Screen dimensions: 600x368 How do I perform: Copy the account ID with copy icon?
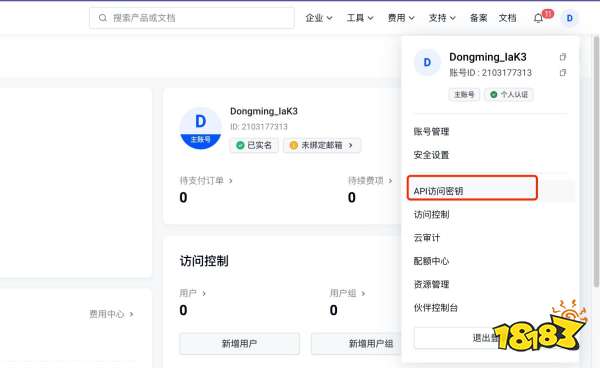pos(563,73)
